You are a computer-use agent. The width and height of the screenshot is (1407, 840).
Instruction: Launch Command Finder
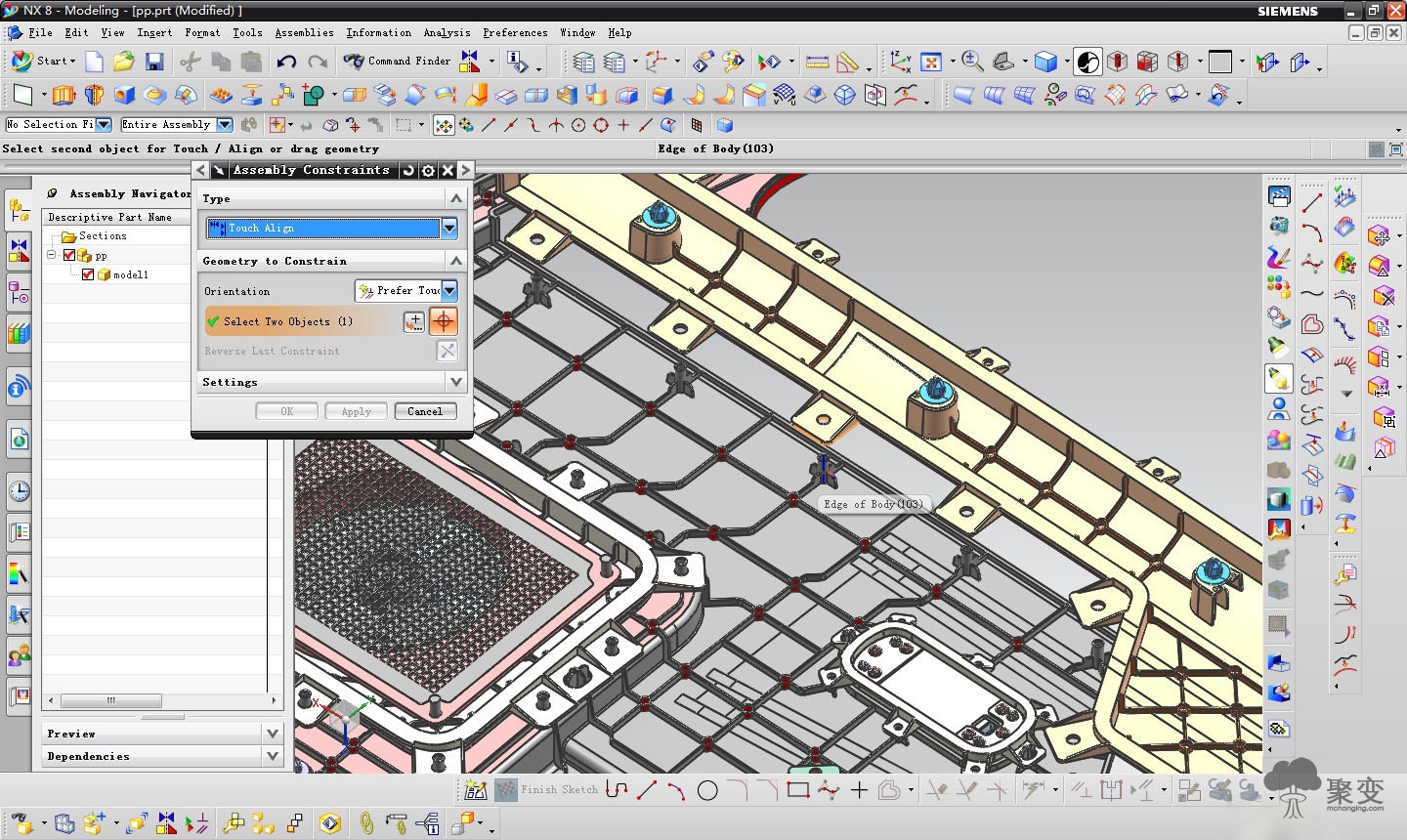(x=397, y=61)
